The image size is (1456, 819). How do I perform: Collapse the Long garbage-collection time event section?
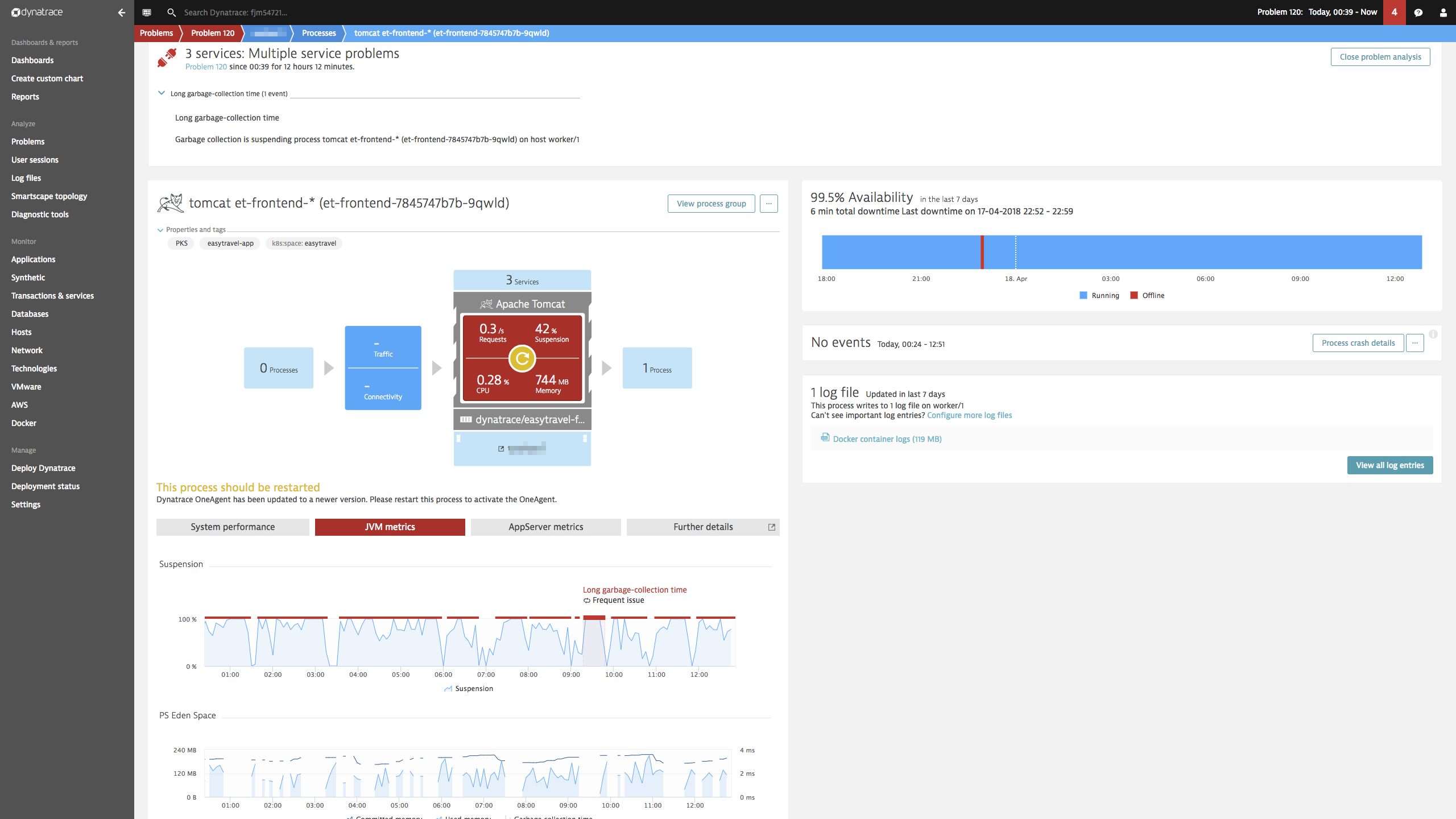pos(162,93)
